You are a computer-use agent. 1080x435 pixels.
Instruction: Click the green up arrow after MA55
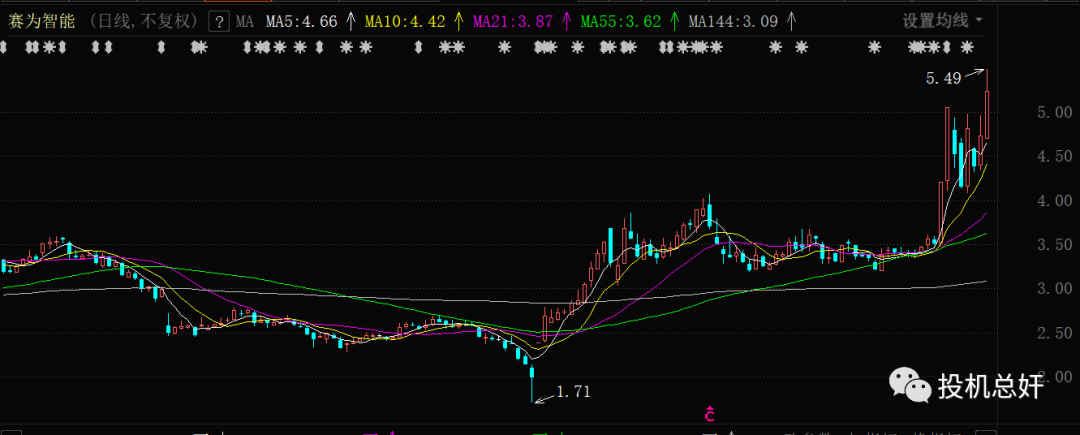[x=675, y=20]
